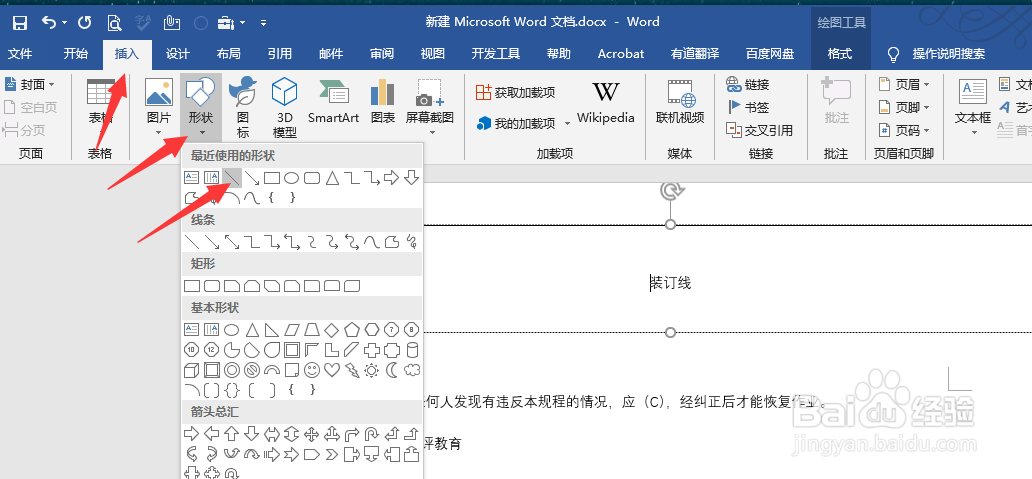Choose the crescent moon basic shape
The image size is (1032, 479).
pyautogui.click(x=392, y=370)
